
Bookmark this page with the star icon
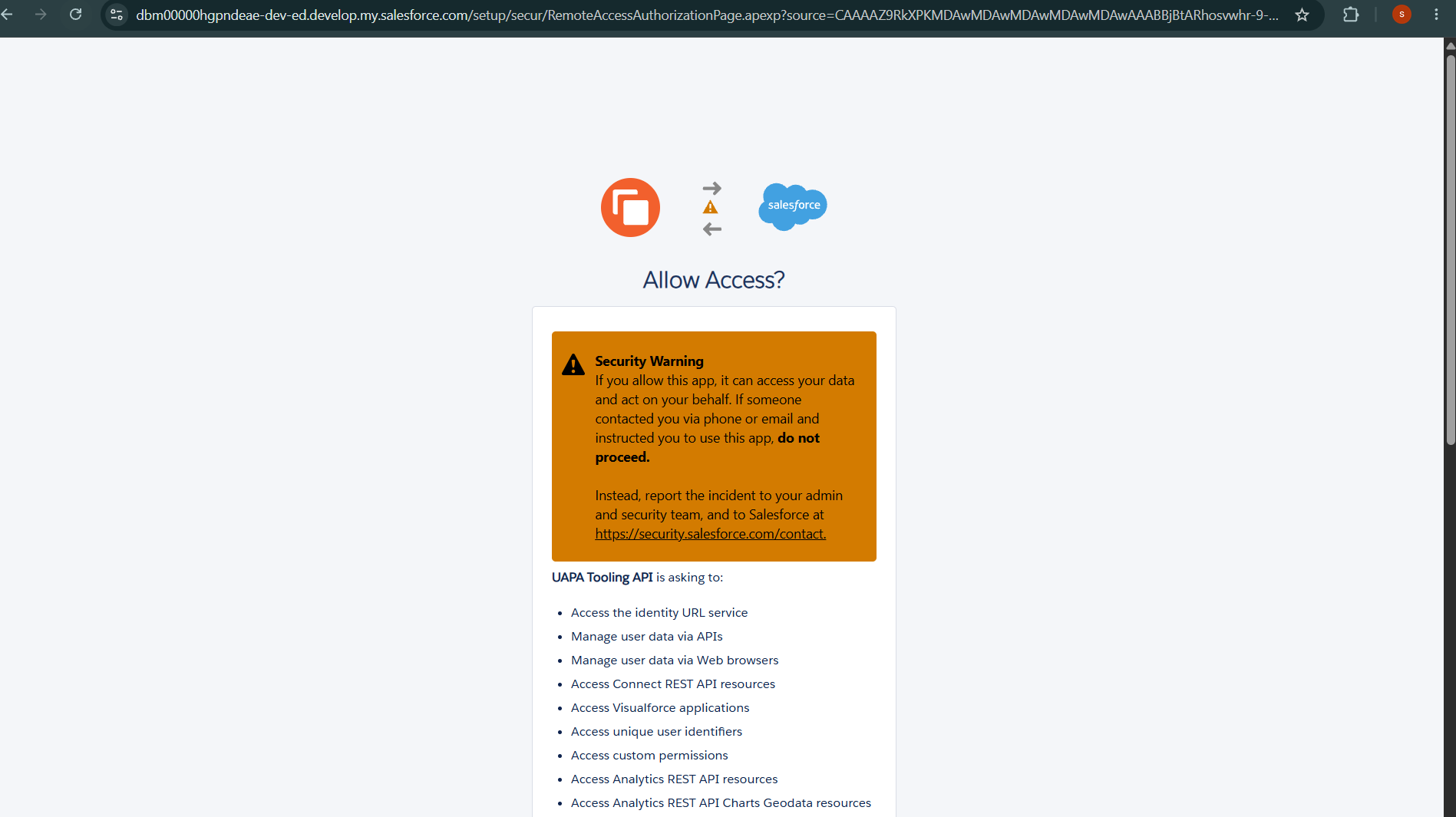coord(1302,15)
